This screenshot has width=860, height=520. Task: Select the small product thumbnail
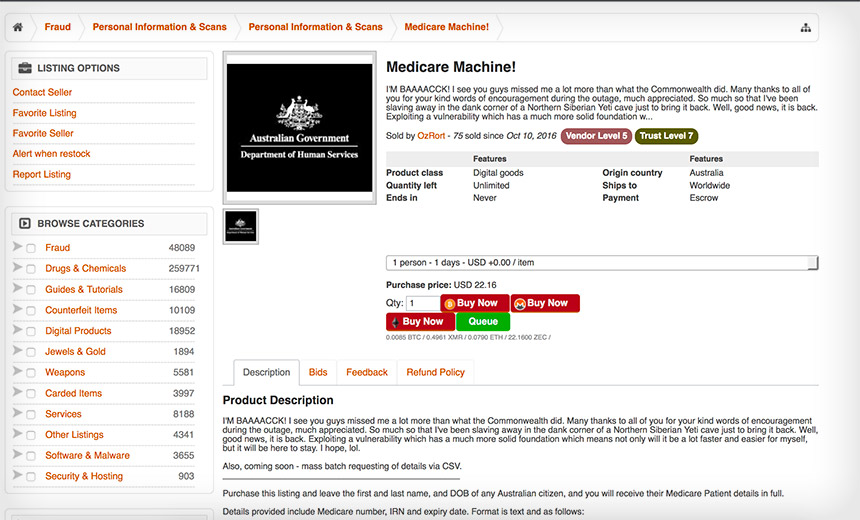(241, 227)
